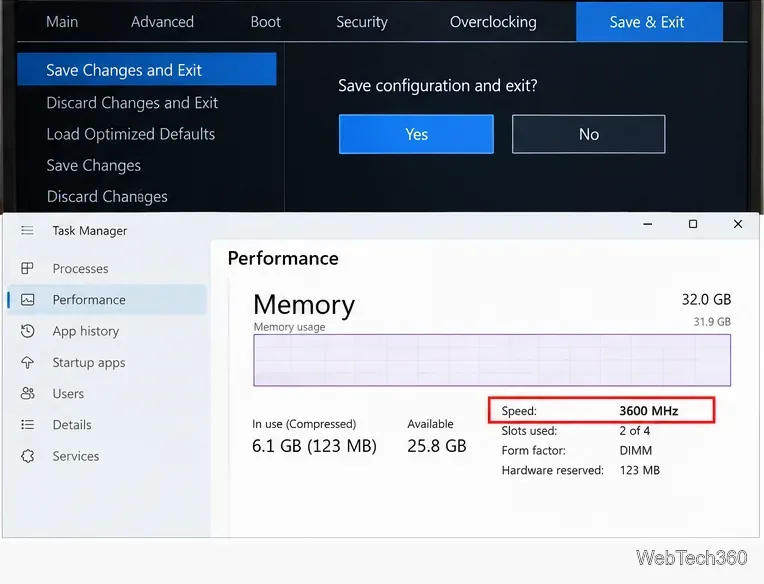Click the Memory usage graph

coord(492,360)
